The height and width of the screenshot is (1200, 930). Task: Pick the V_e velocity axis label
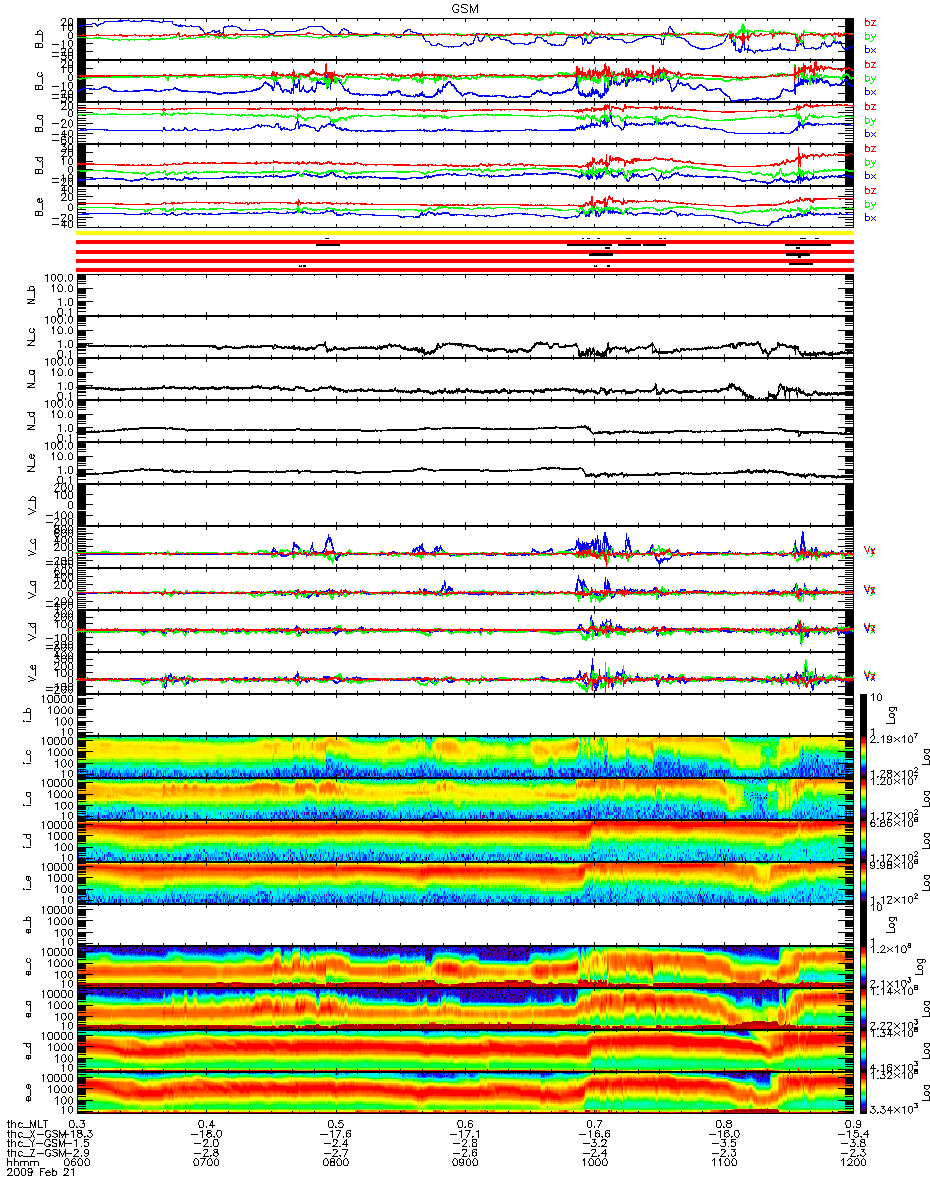click(x=30, y=675)
